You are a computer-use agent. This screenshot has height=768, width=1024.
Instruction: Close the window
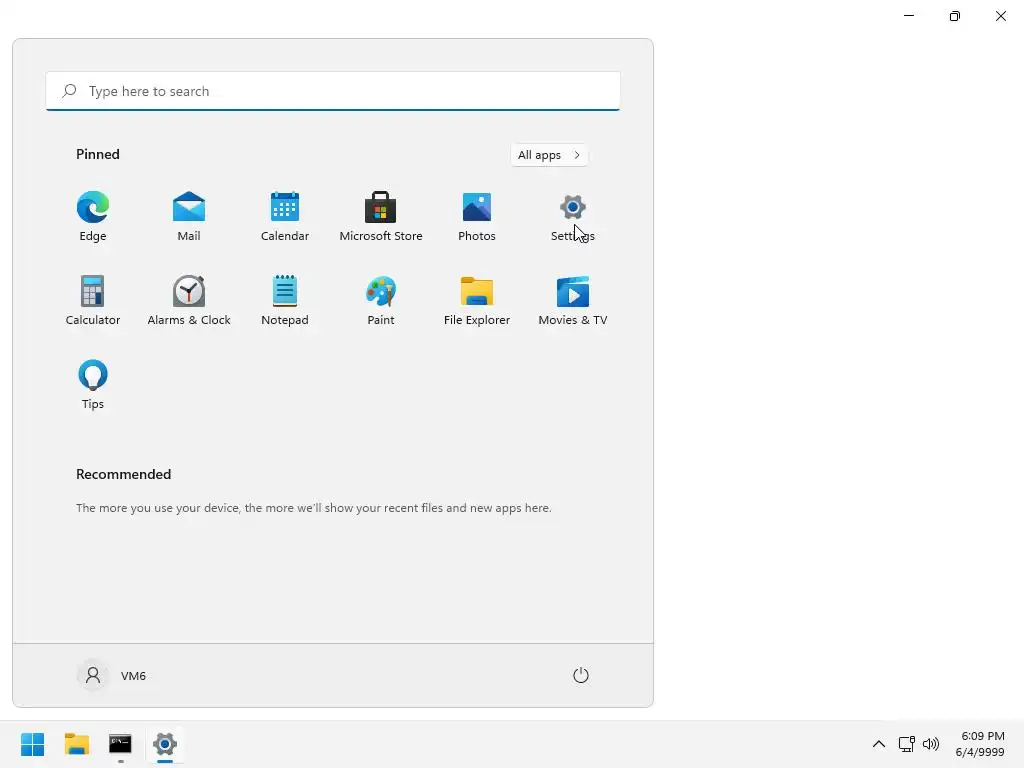tap(1000, 16)
